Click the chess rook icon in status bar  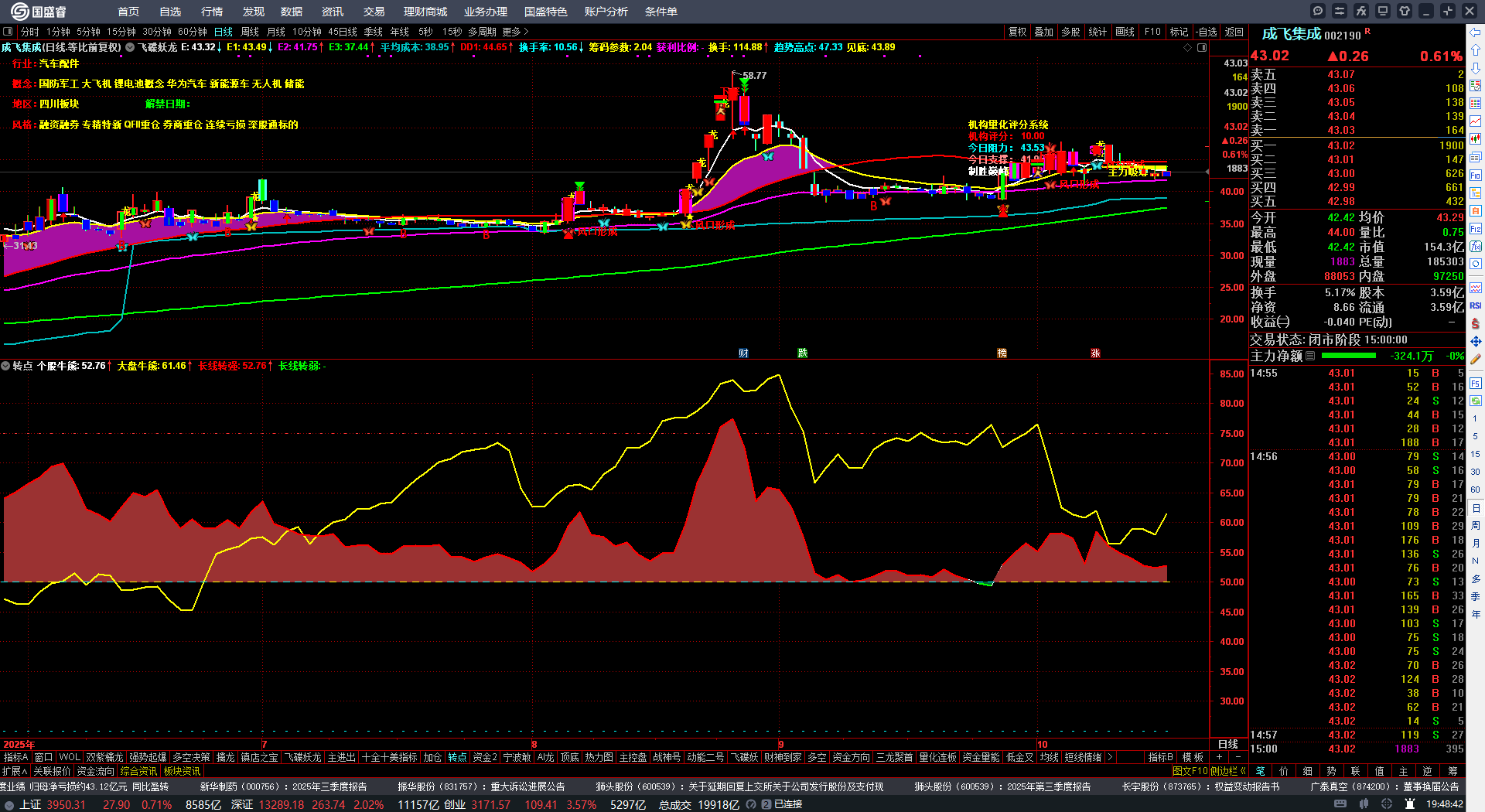(1409, 804)
